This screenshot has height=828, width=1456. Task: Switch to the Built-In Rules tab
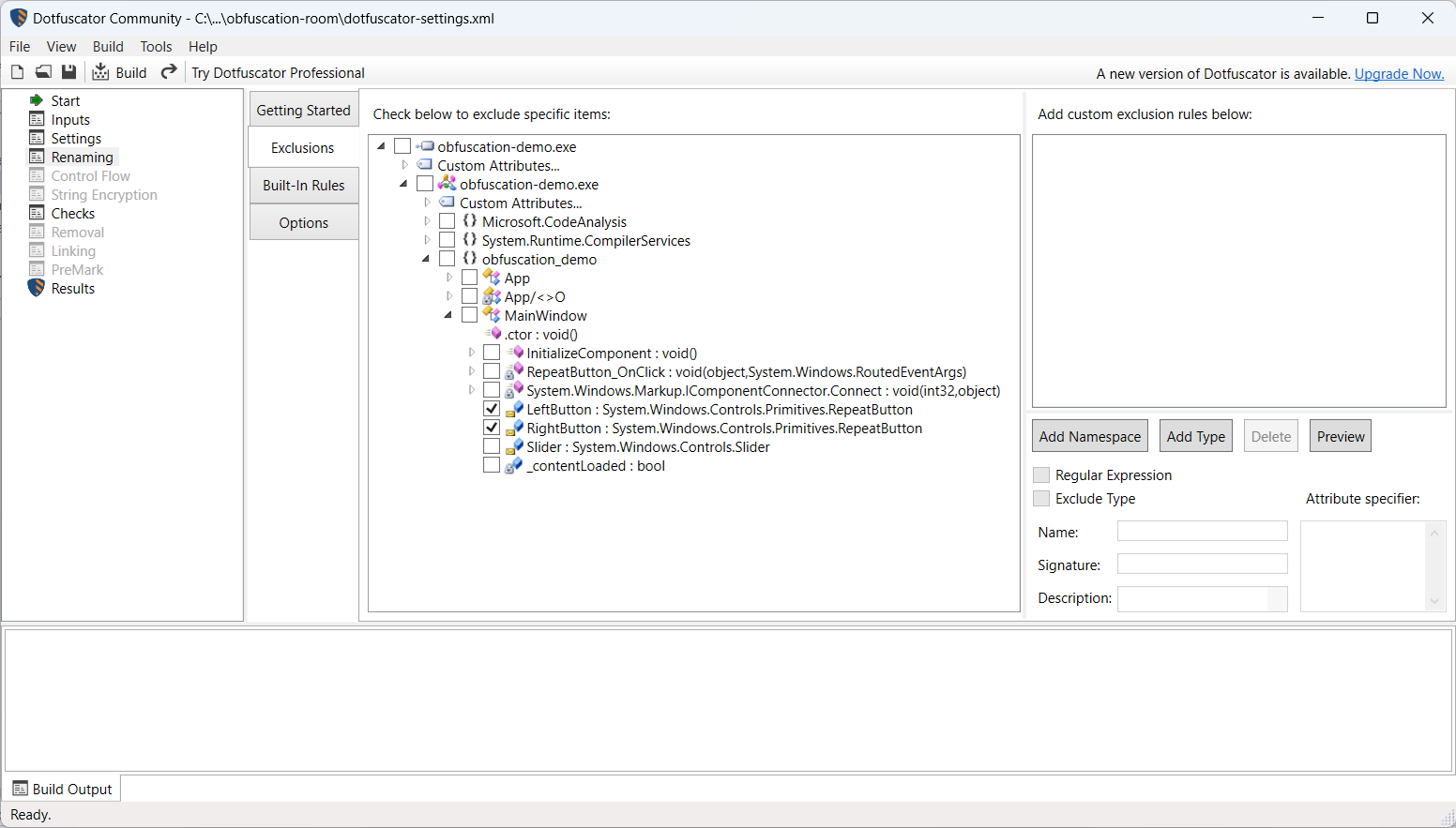304,185
